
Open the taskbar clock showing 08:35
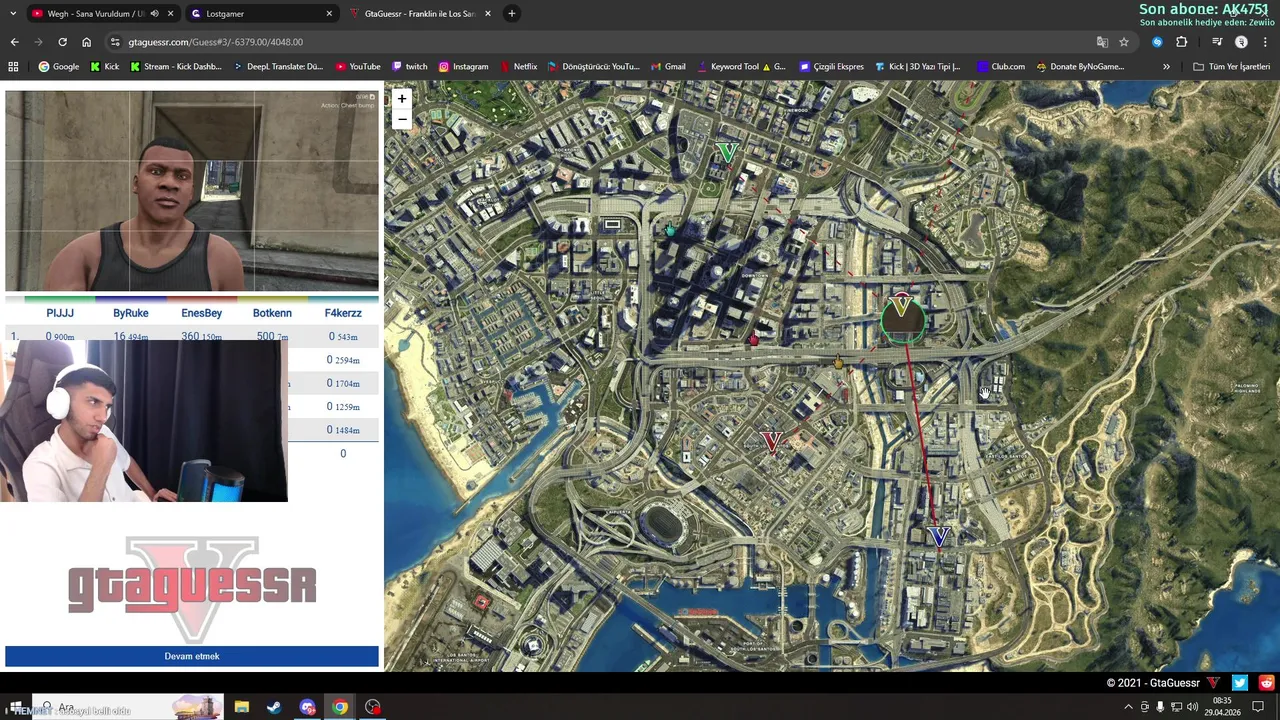(x=1222, y=707)
